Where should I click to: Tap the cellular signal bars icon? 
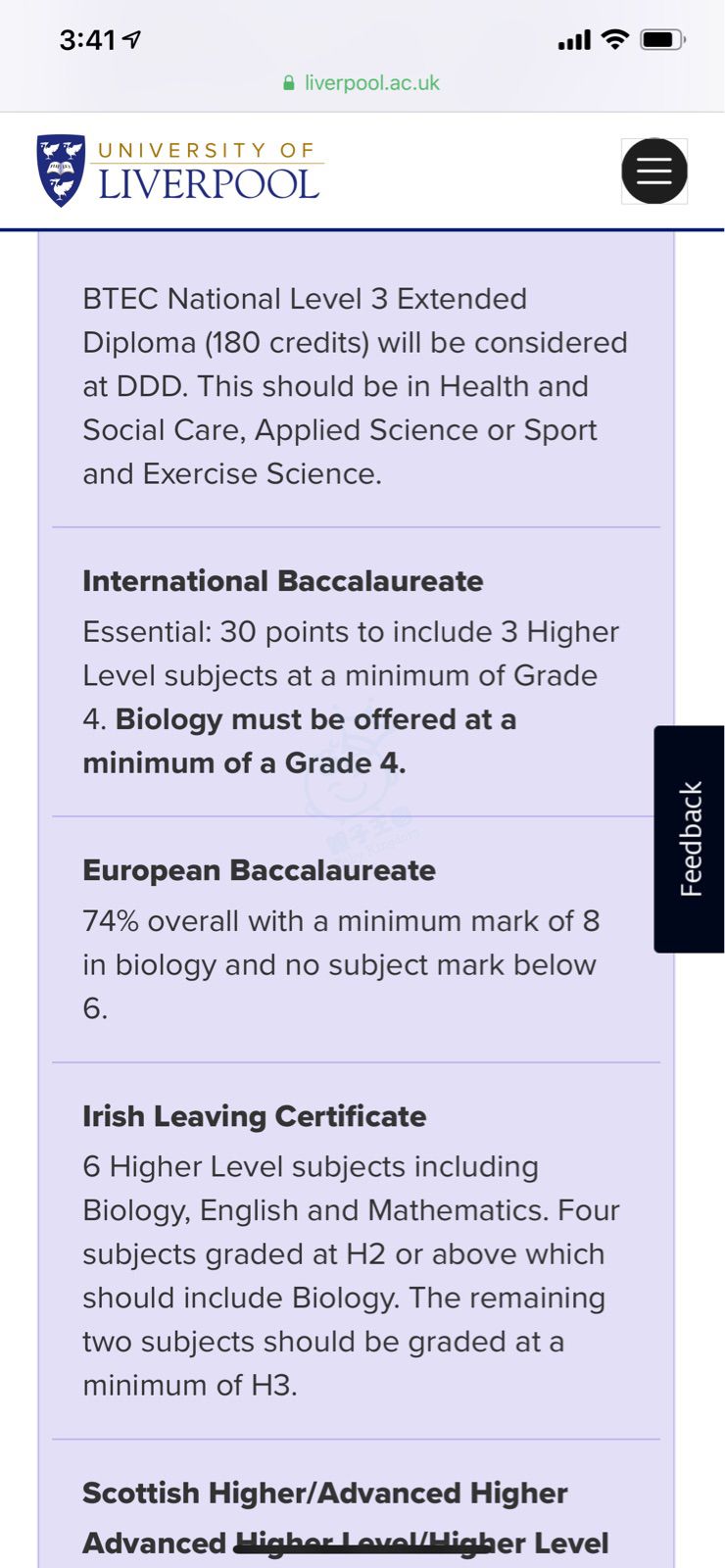pos(574,40)
